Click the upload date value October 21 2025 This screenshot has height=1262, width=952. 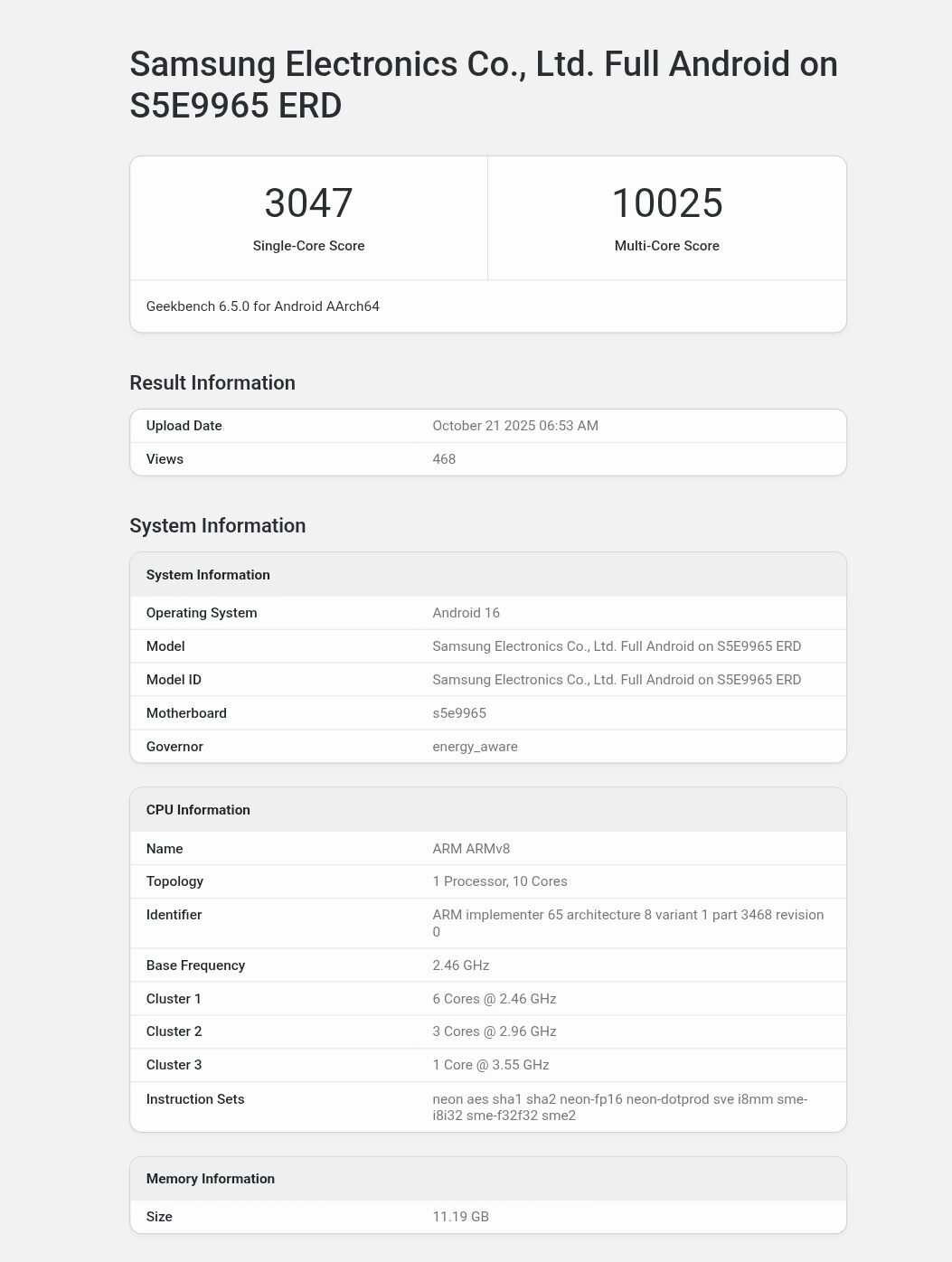click(x=515, y=426)
